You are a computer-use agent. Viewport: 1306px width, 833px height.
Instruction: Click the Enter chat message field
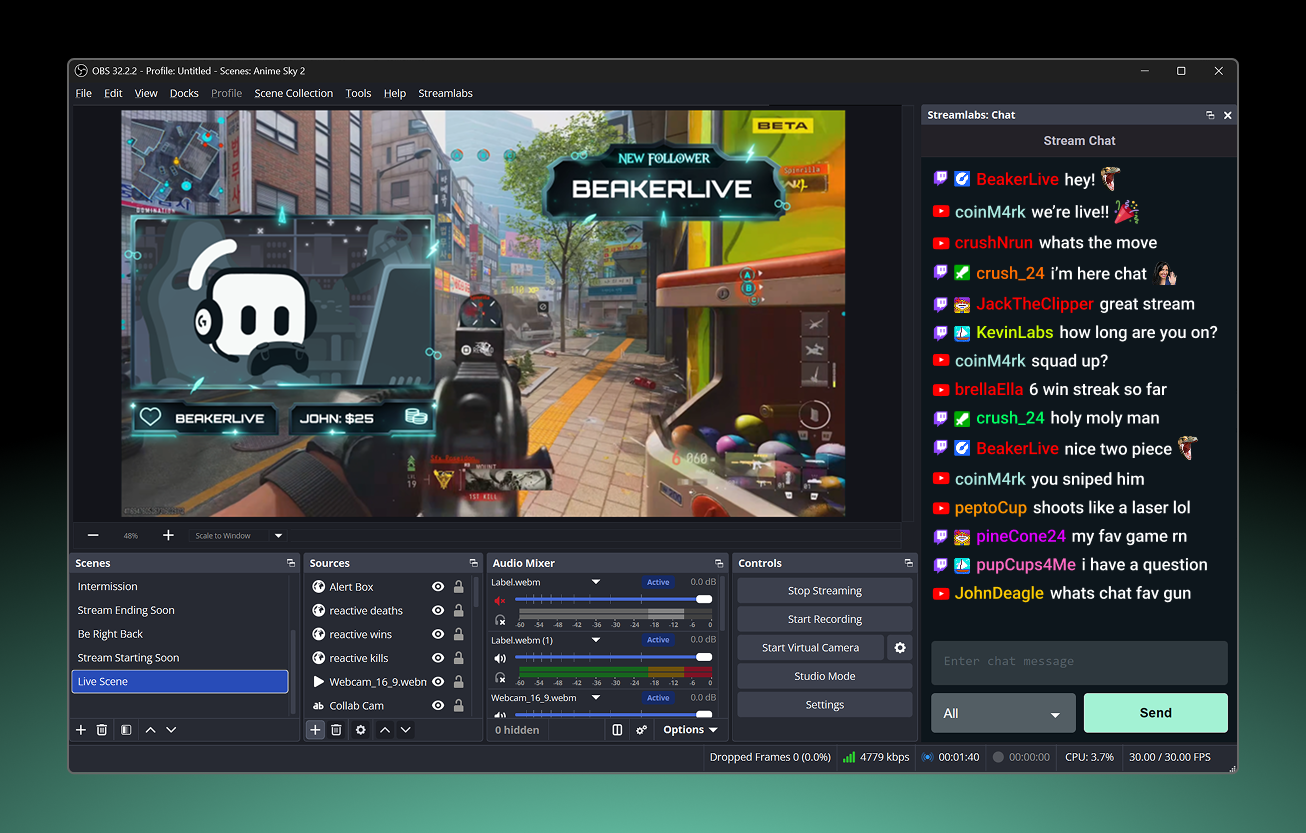tap(1079, 662)
